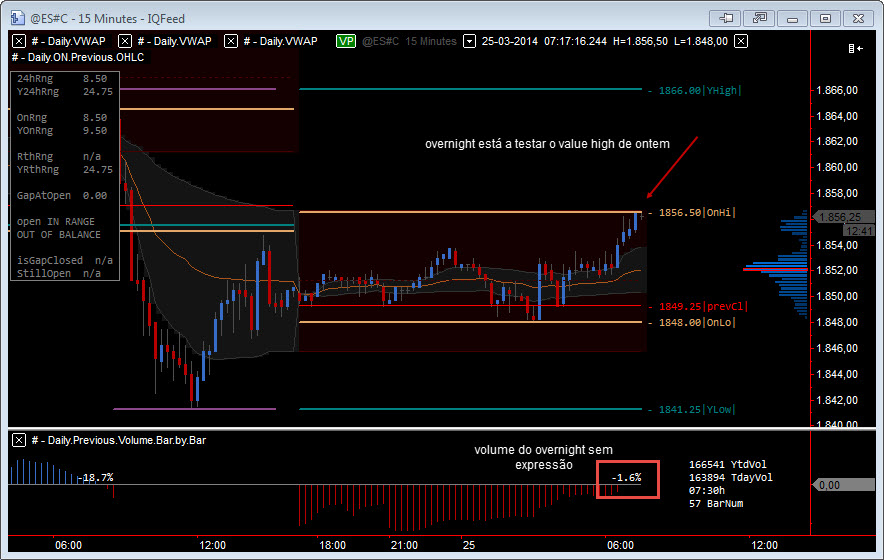Click the 1.860,00 price axis label

point(837,167)
